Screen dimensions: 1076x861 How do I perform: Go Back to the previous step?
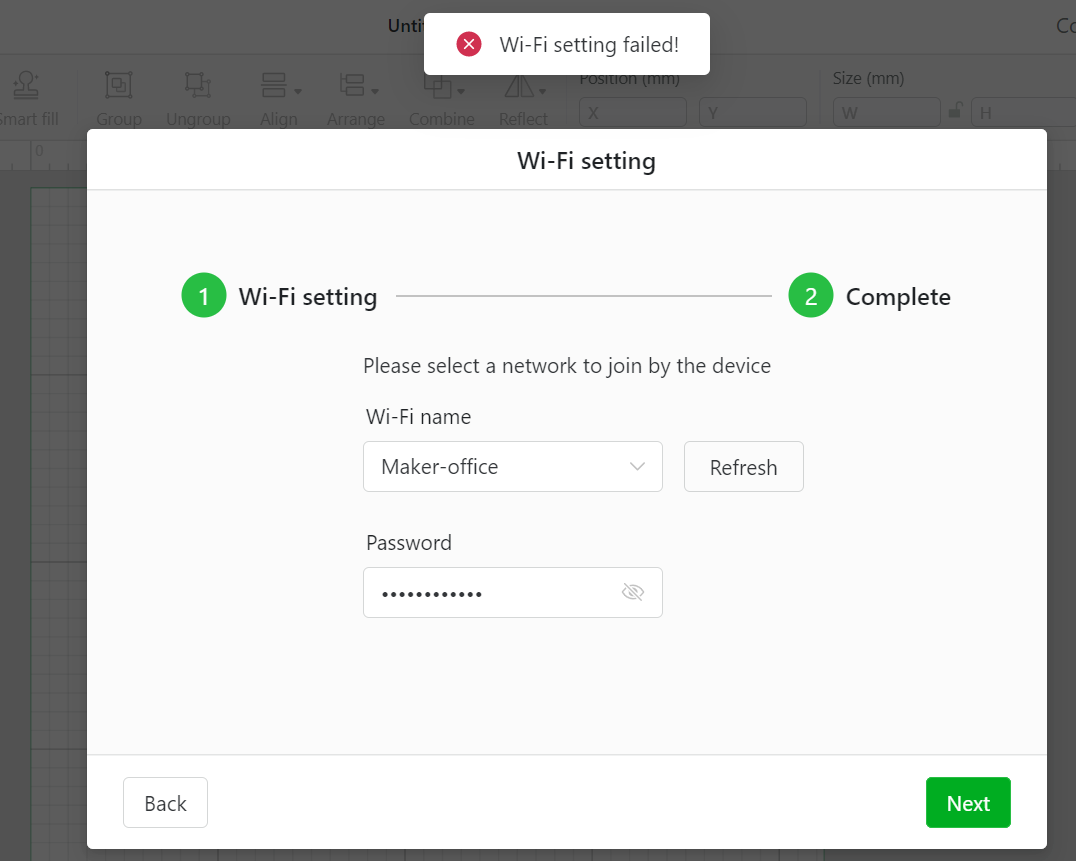pyautogui.click(x=165, y=803)
